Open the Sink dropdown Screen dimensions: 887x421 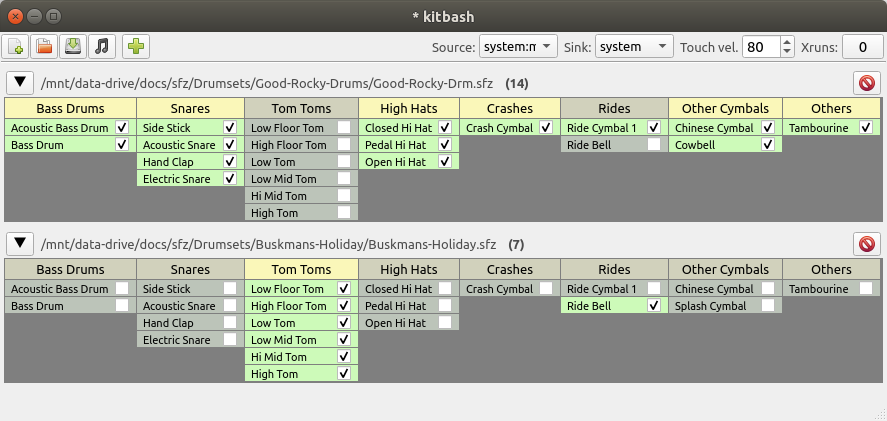coord(634,47)
